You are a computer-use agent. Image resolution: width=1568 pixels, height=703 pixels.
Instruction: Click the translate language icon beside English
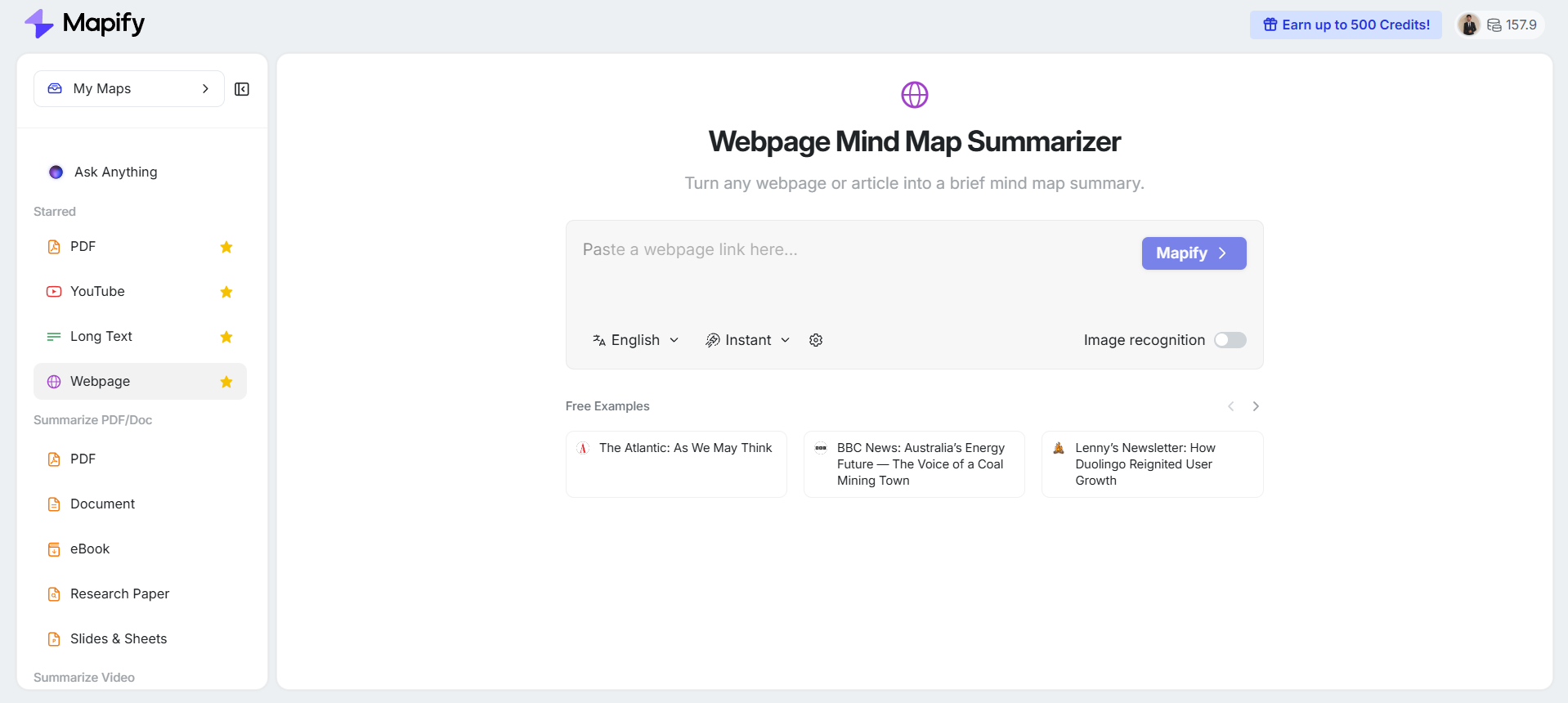[599, 340]
